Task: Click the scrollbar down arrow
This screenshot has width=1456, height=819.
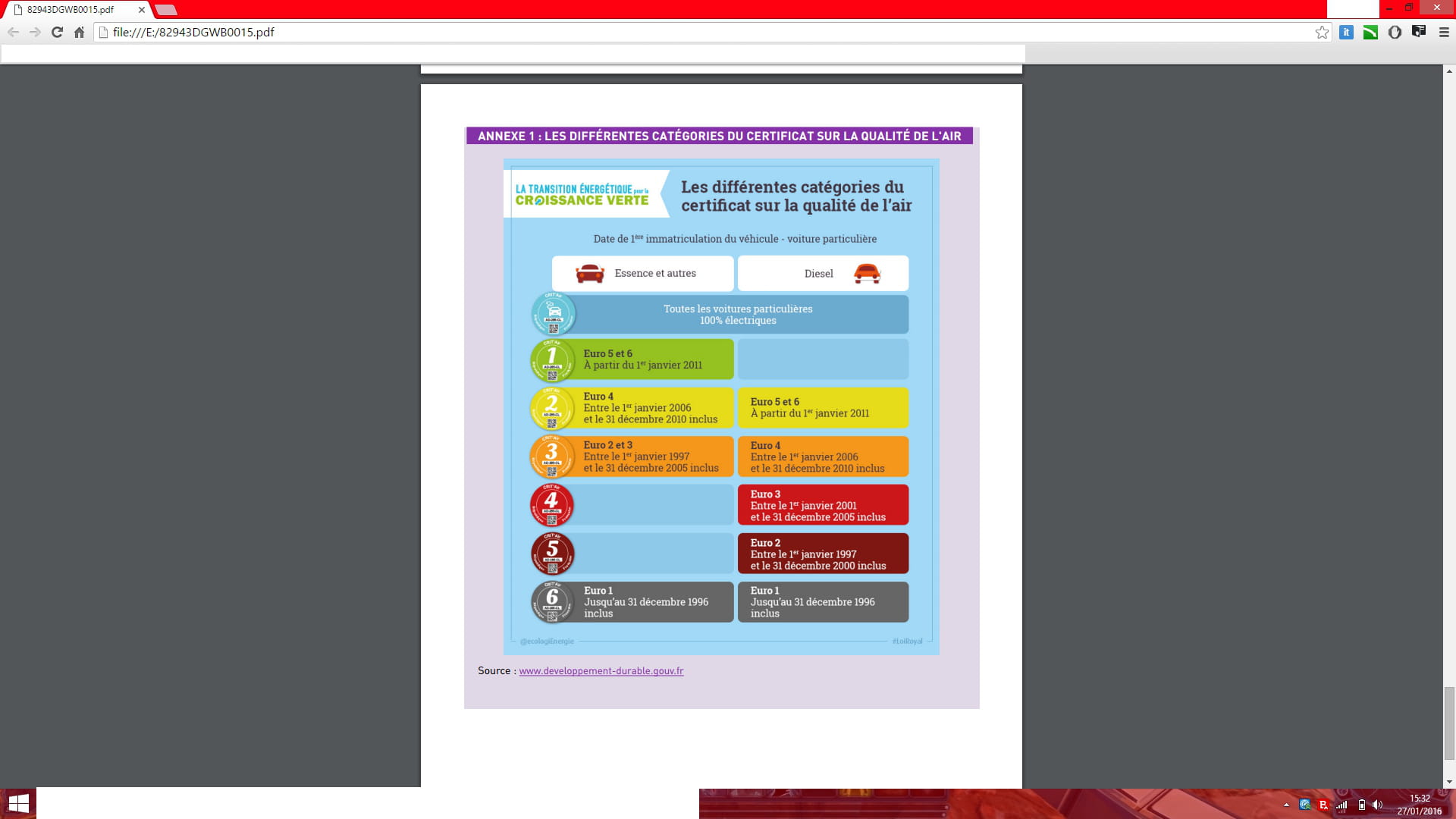Action: [x=1449, y=781]
